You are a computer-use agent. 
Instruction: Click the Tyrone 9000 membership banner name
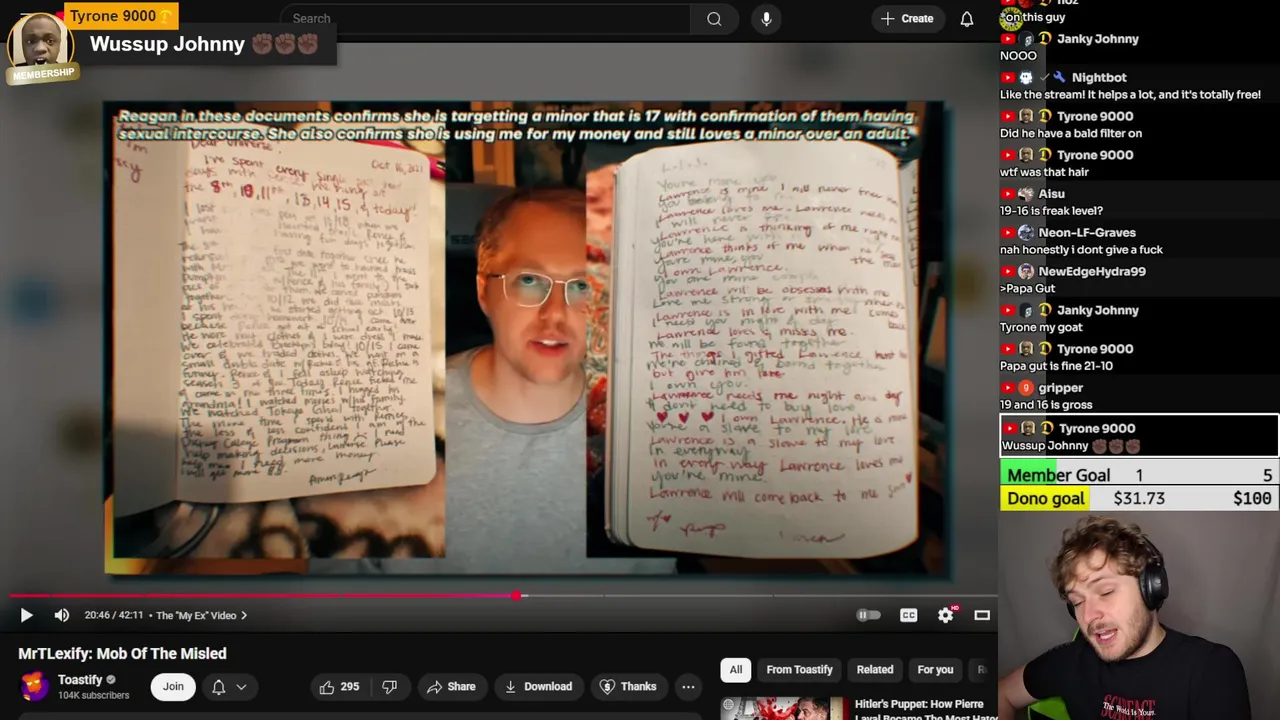[x=113, y=16]
